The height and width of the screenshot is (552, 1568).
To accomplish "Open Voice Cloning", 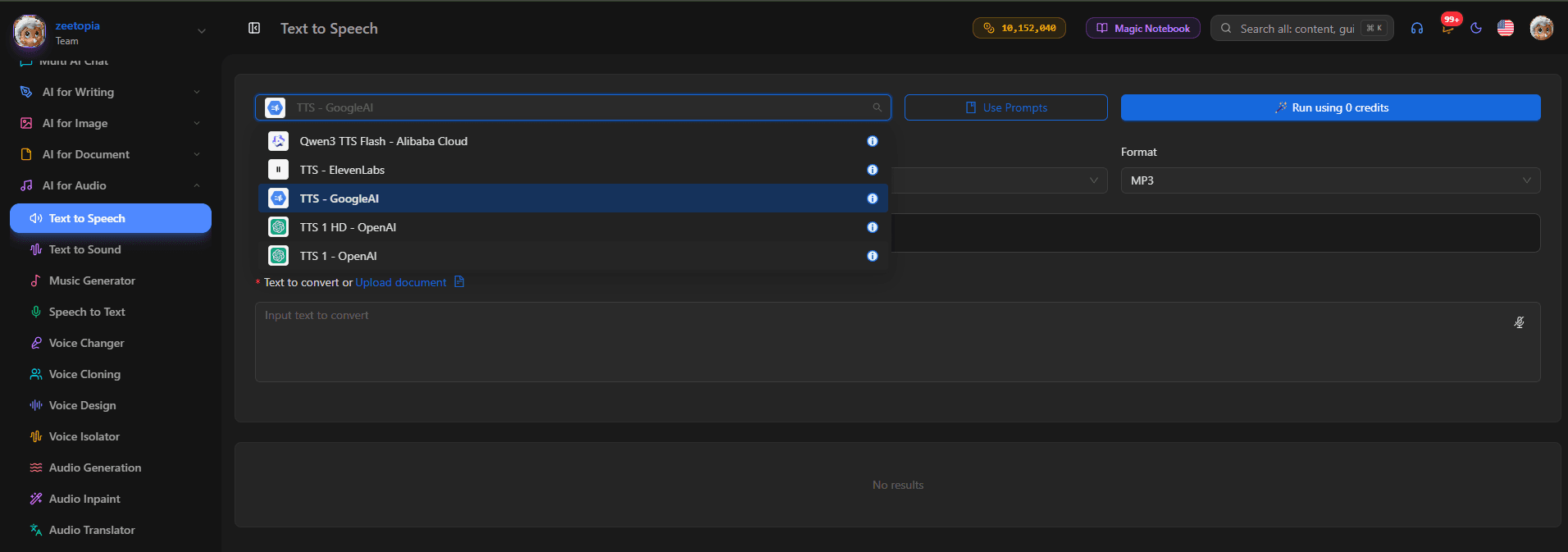I will tap(111, 374).
